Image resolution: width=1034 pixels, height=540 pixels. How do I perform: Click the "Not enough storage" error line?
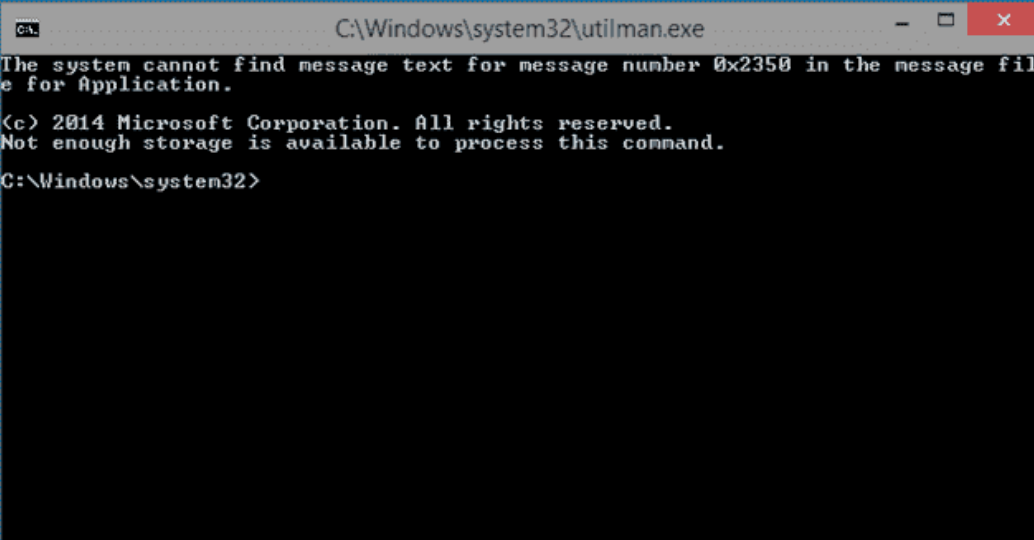click(x=363, y=143)
